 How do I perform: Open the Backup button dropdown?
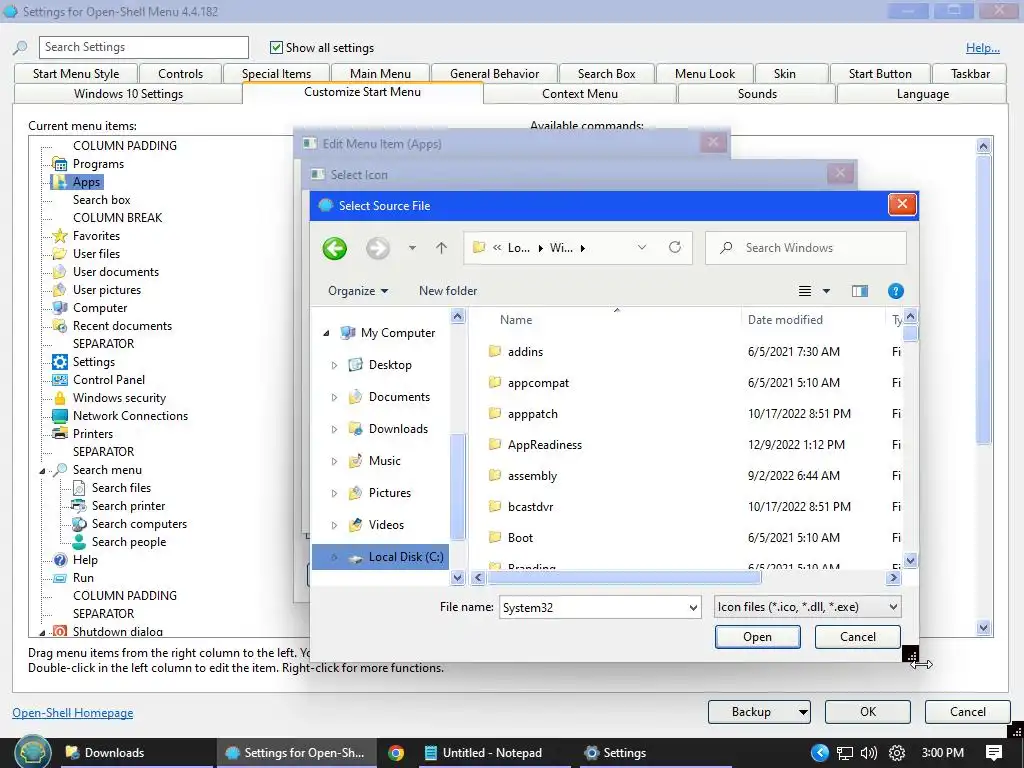point(803,712)
